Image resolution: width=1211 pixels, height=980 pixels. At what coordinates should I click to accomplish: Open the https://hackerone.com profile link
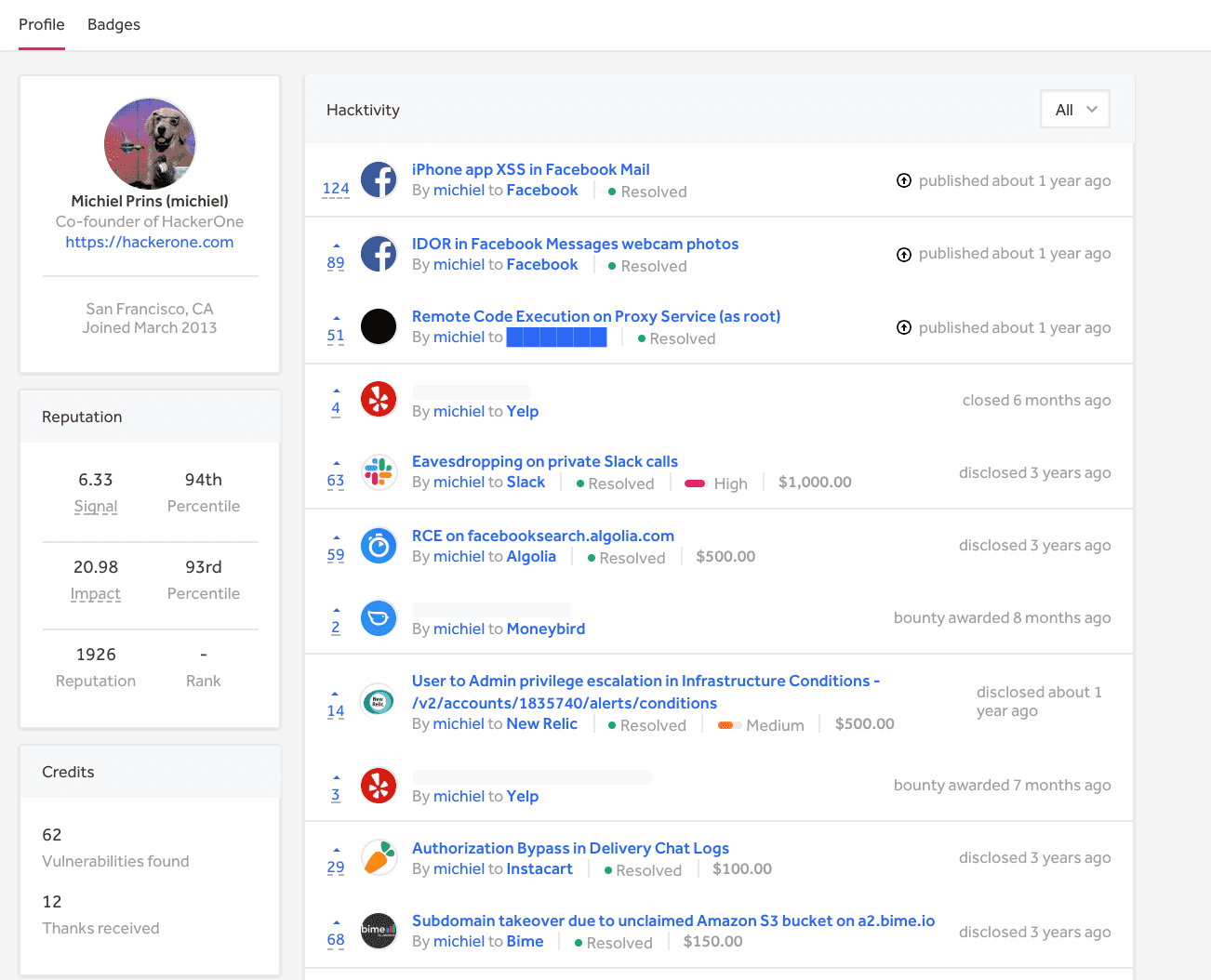pos(150,242)
